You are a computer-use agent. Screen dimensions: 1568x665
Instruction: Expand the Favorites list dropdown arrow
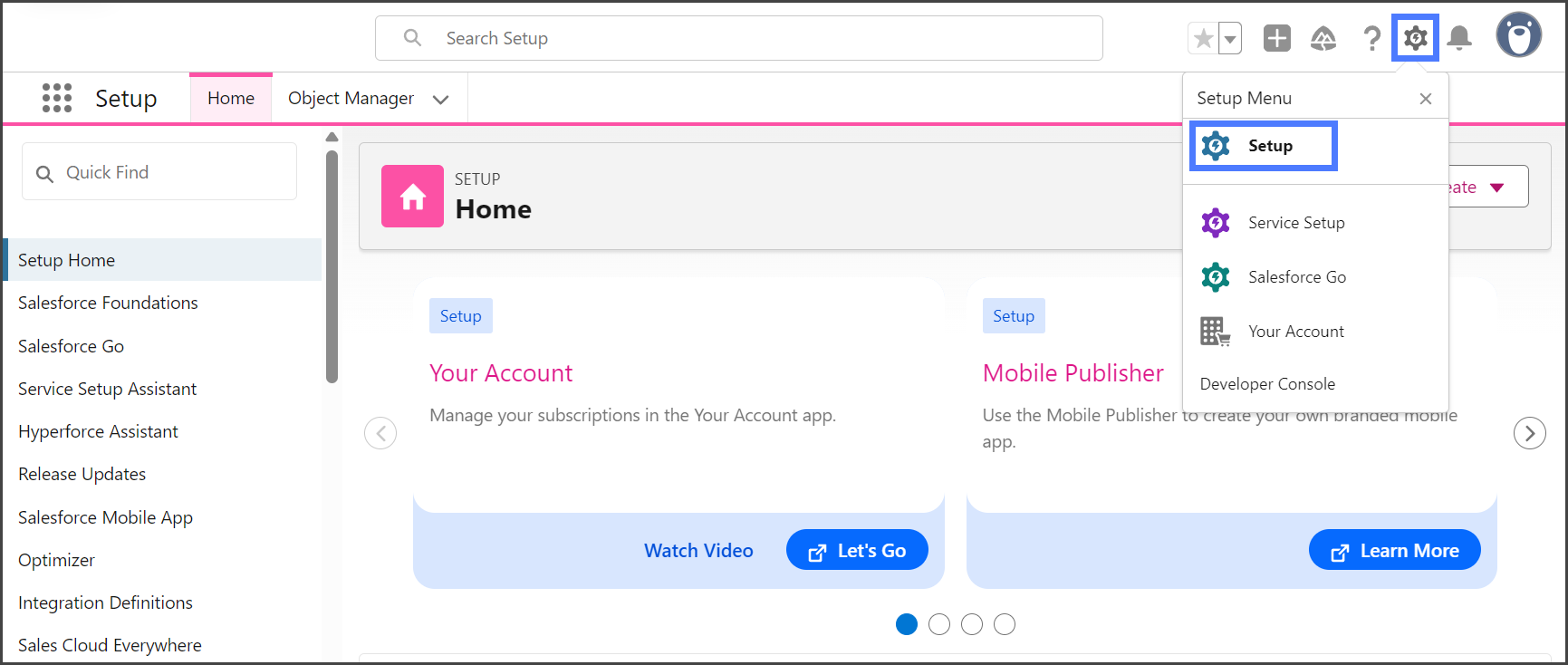[1230, 39]
